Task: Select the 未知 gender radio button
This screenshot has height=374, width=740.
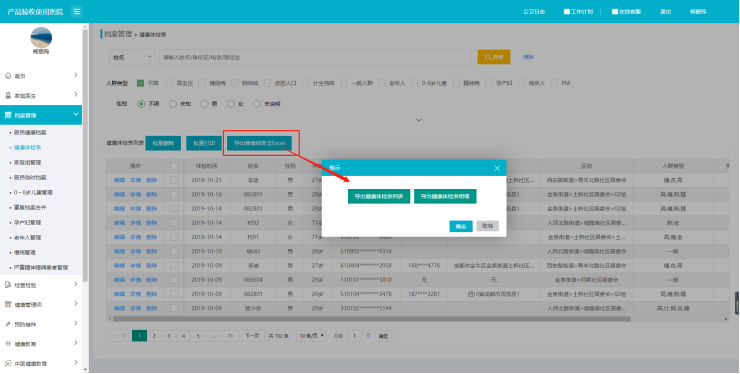Action: click(x=173, y=104)
